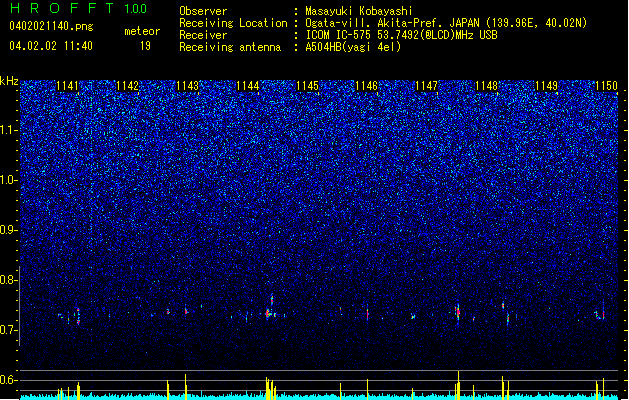
Task: Click the meteor count value 19
Action: tap(145, 46)
